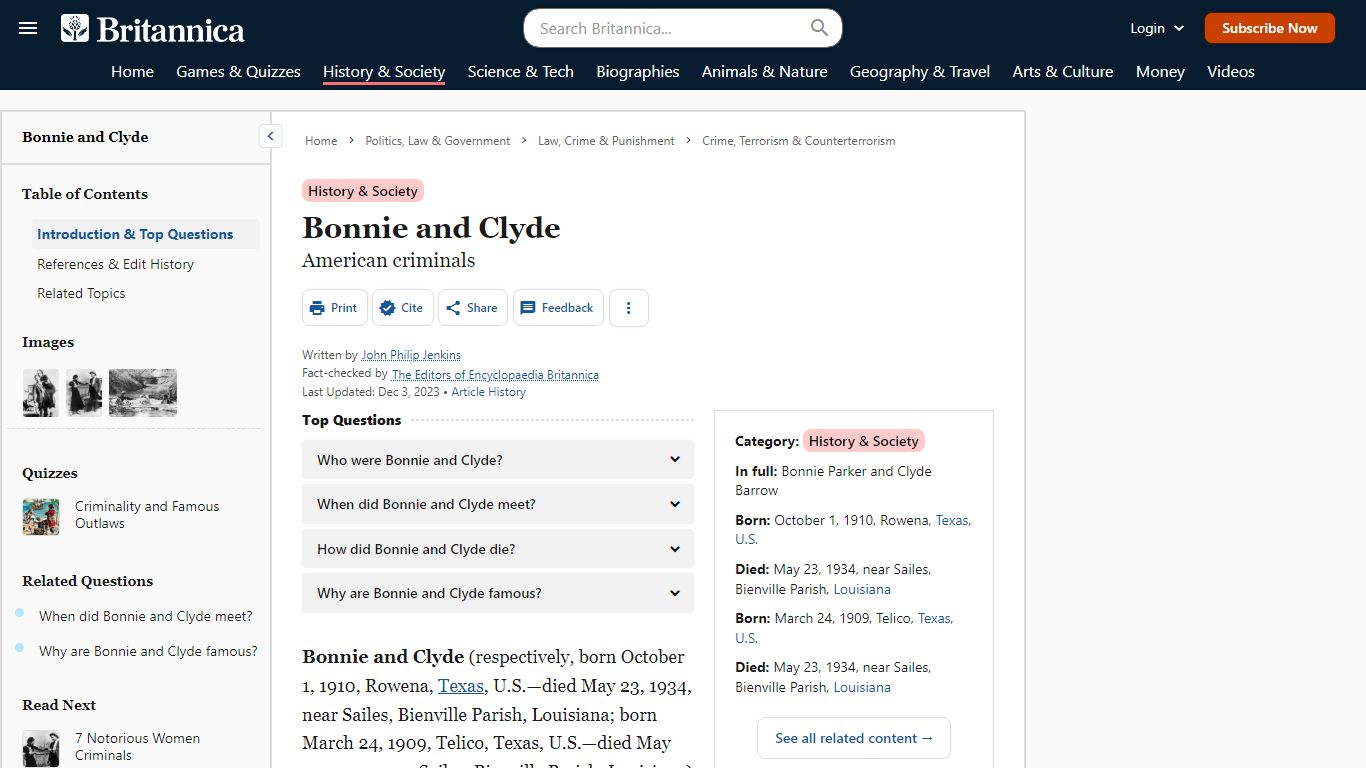Click History & Society tag above title
This screenshot has width=1366, height=768.
click(363, 191)
